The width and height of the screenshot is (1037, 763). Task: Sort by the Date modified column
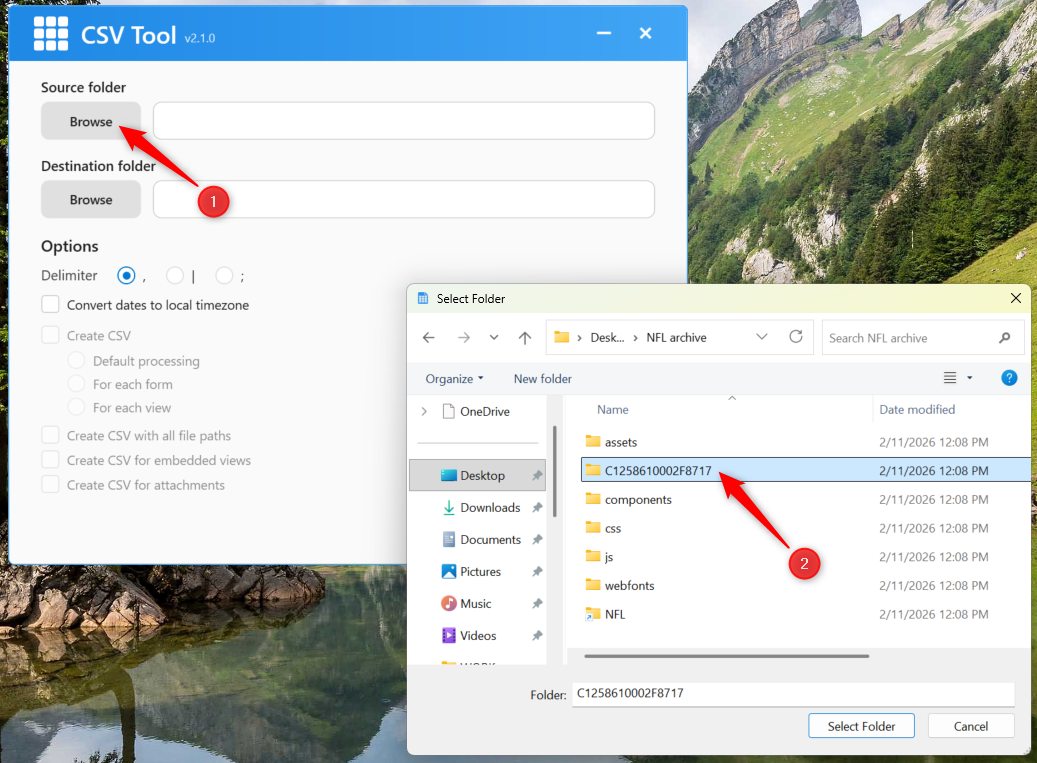(917, 410)
